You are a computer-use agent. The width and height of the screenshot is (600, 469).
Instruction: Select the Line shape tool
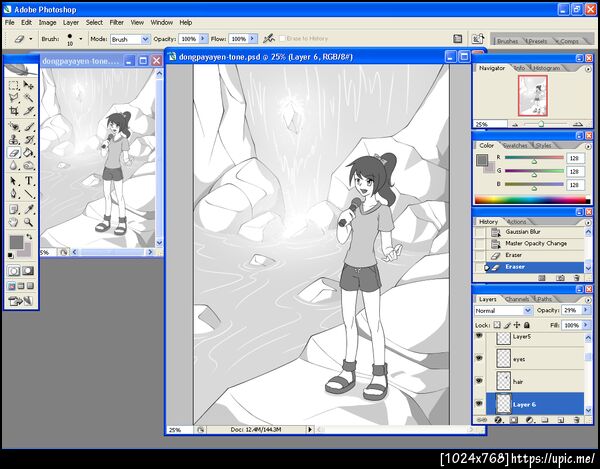click(28, 194)
